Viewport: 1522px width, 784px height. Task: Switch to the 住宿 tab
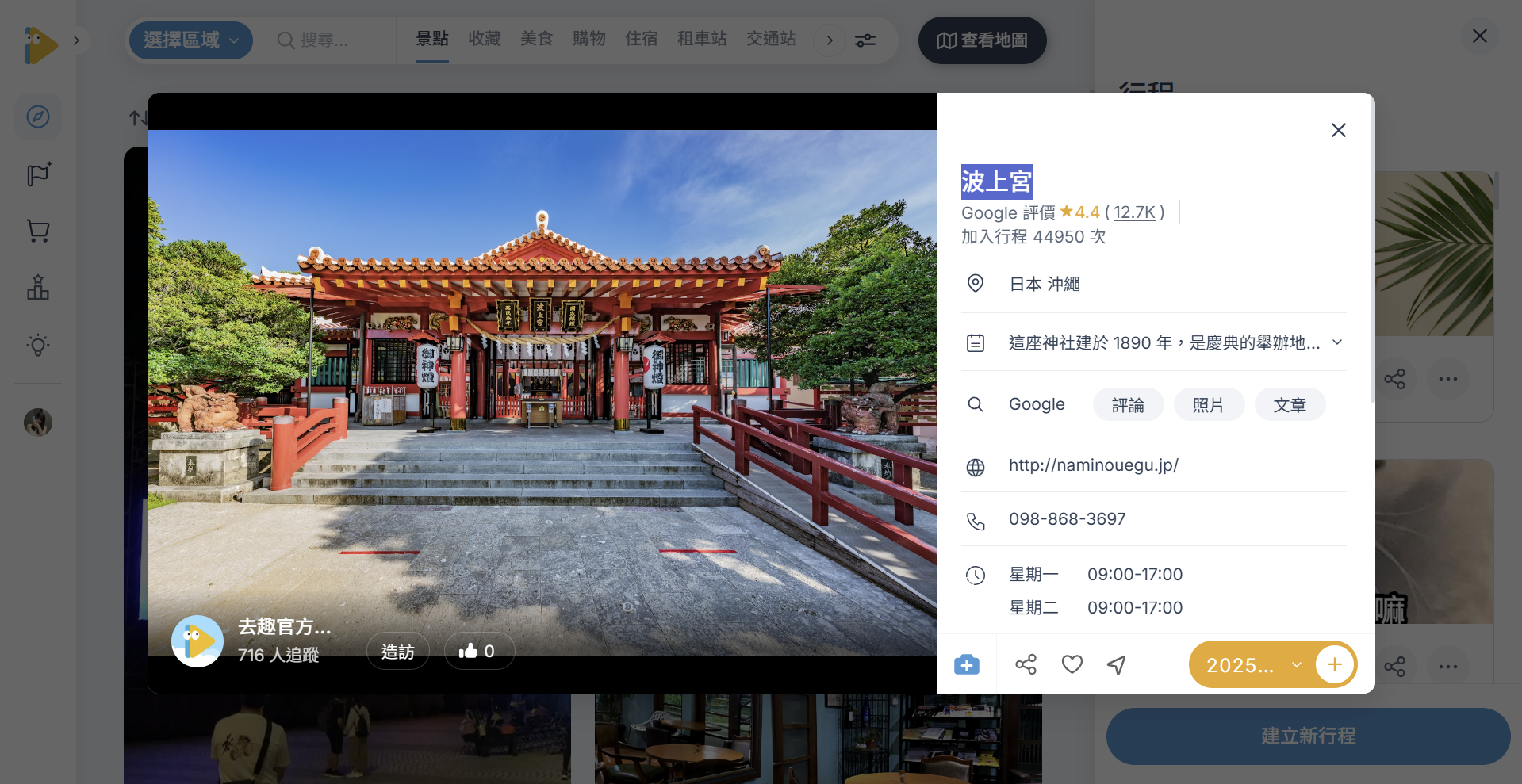tap(642, 39)
